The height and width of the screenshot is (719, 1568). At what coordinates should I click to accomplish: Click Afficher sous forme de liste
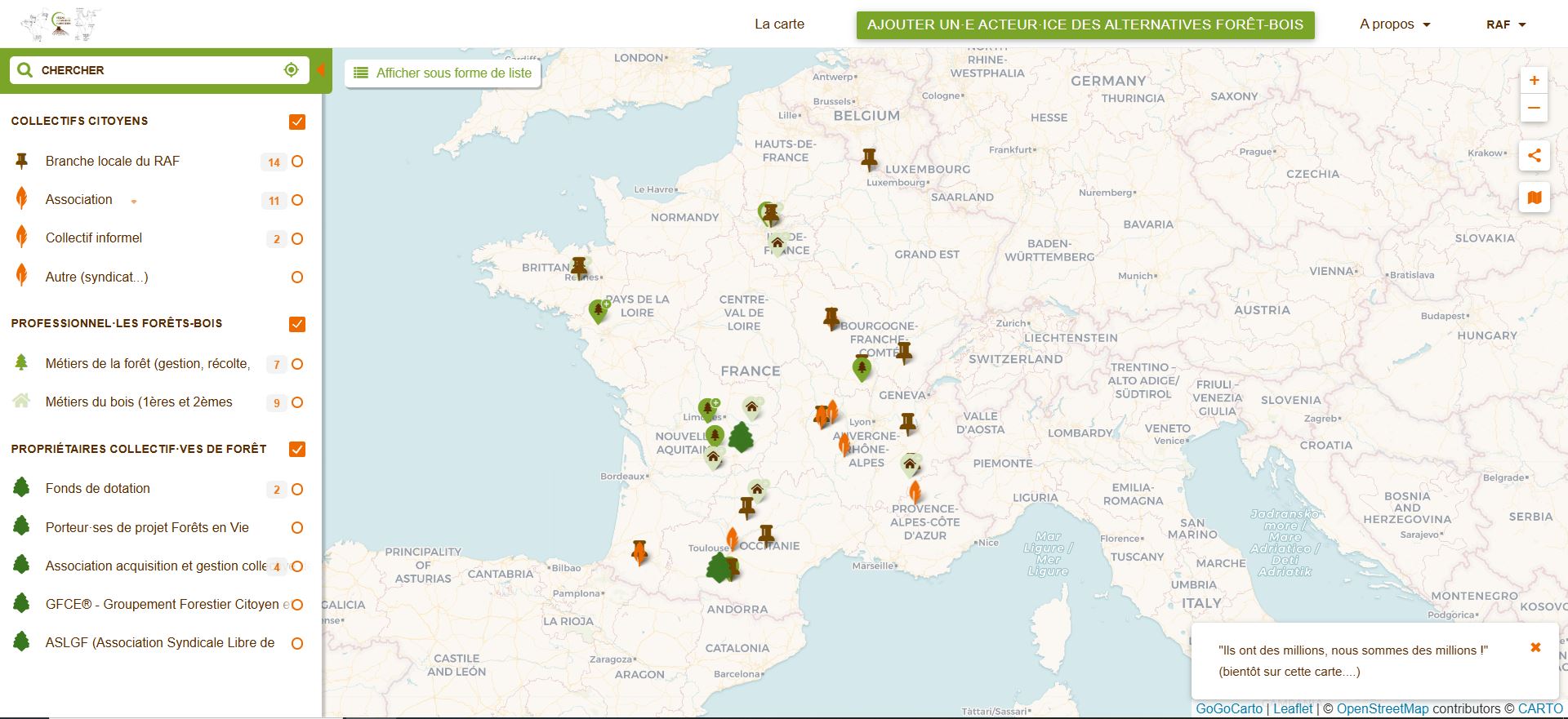(x=443, y=73)
